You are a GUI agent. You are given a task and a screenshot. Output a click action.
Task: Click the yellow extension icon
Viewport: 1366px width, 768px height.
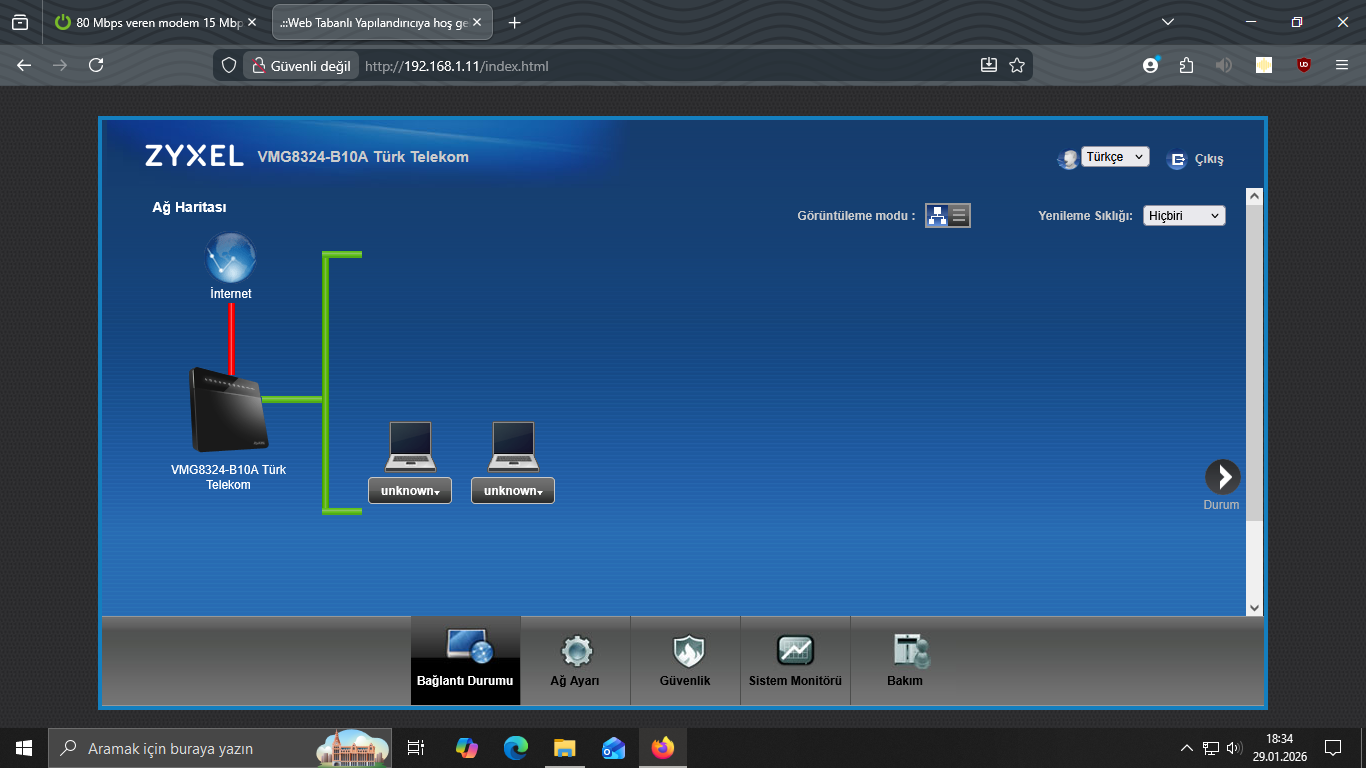pos(1264,65)
